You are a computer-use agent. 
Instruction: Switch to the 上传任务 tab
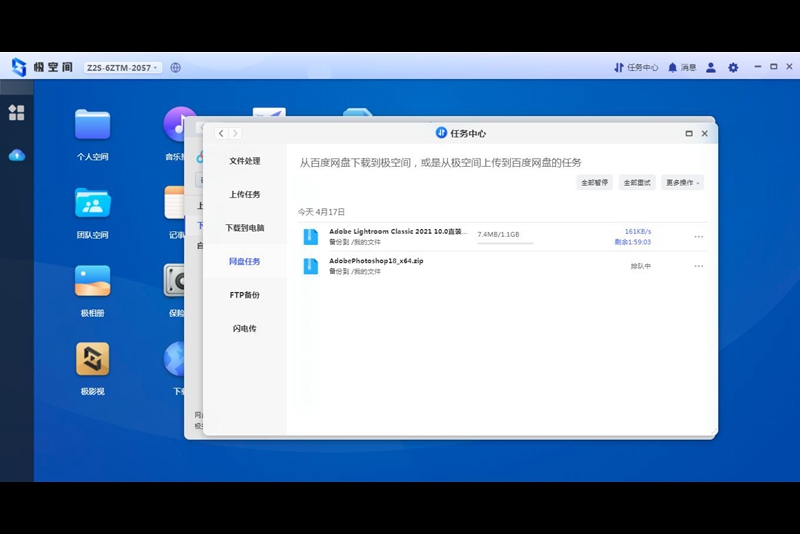[x=245, y=194]
